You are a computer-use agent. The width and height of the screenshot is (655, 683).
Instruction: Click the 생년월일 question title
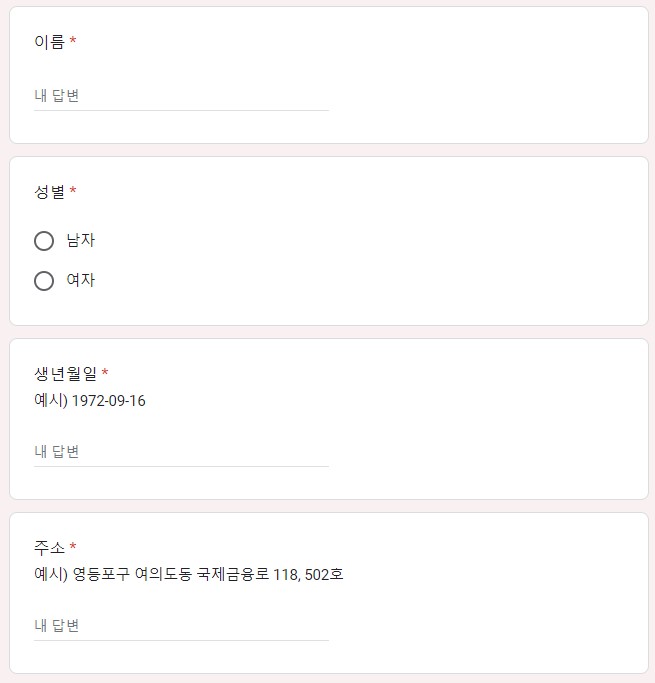[65, 374]
